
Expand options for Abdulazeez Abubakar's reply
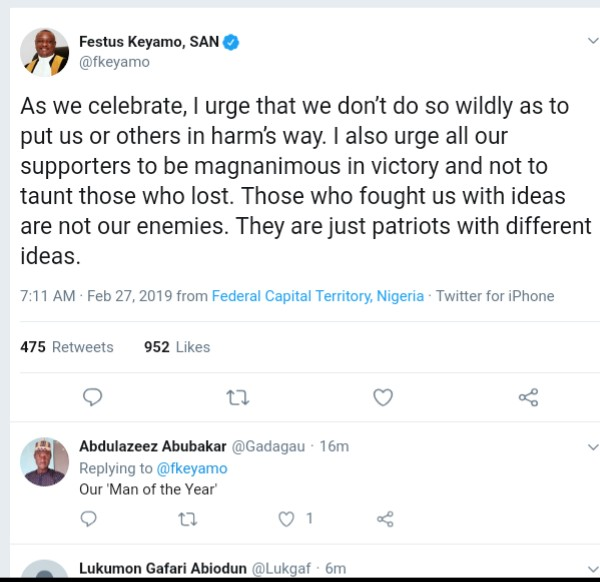pos(591,446)
